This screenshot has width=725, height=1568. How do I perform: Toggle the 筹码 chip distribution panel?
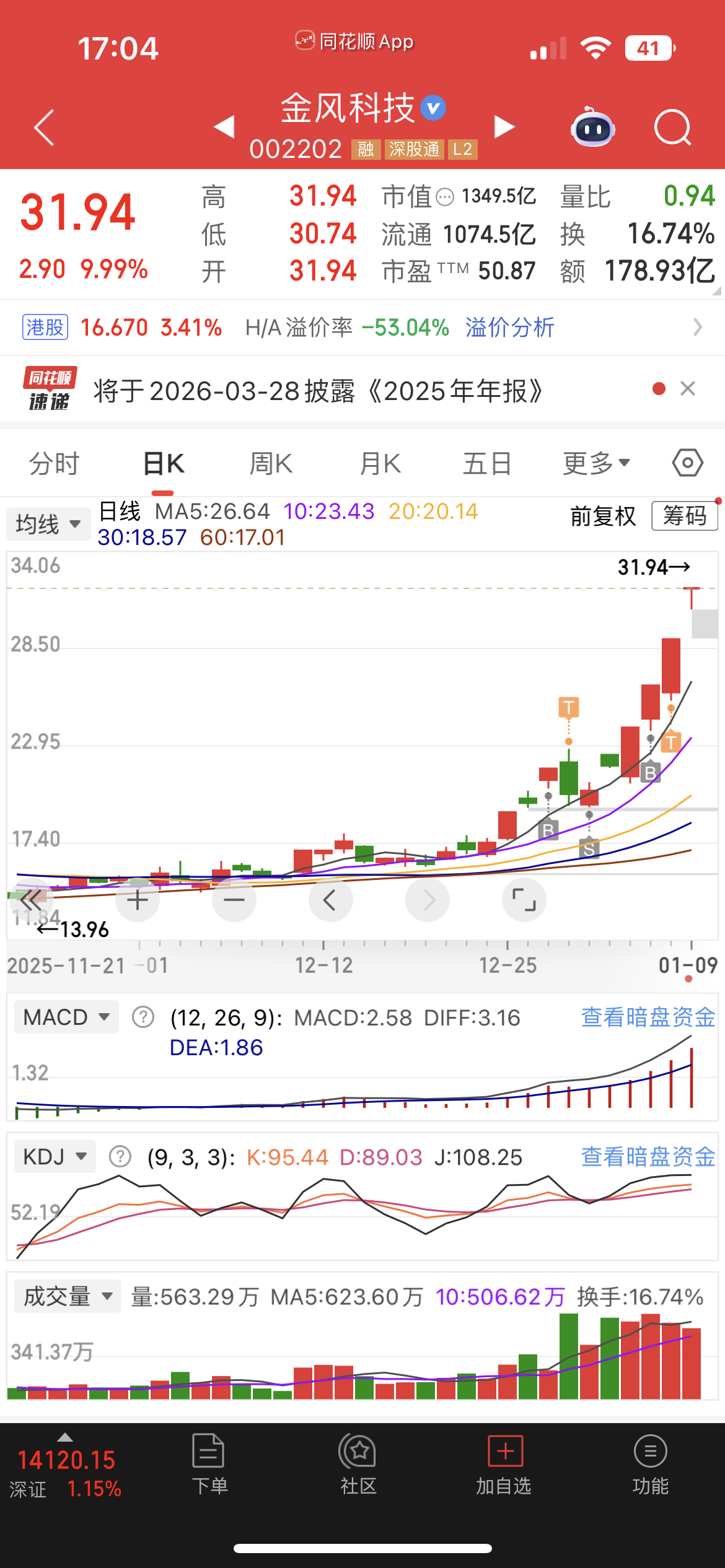pos(685,515)
